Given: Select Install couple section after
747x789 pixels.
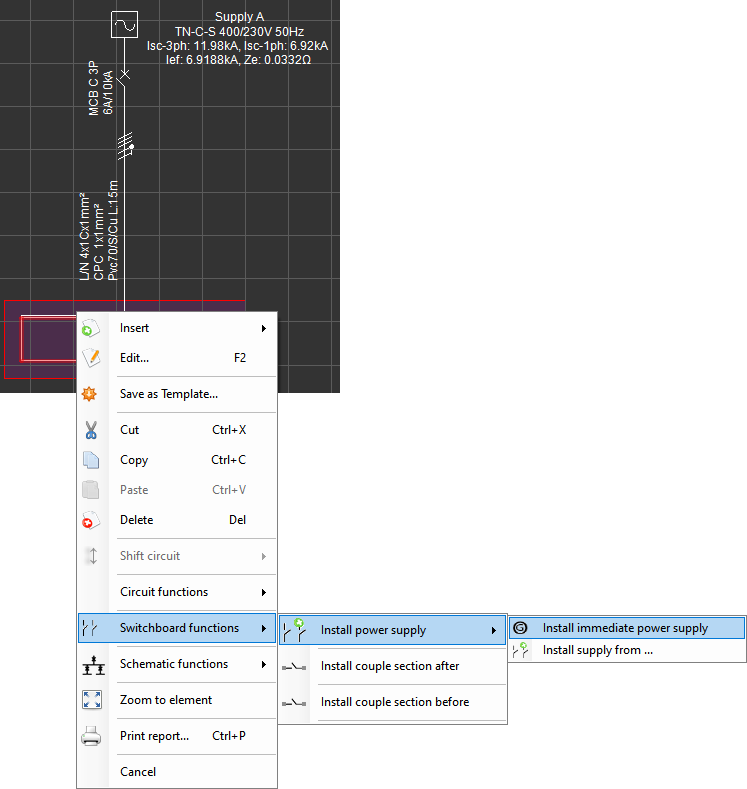Looking at the screenshot, I should coord(392,666).
